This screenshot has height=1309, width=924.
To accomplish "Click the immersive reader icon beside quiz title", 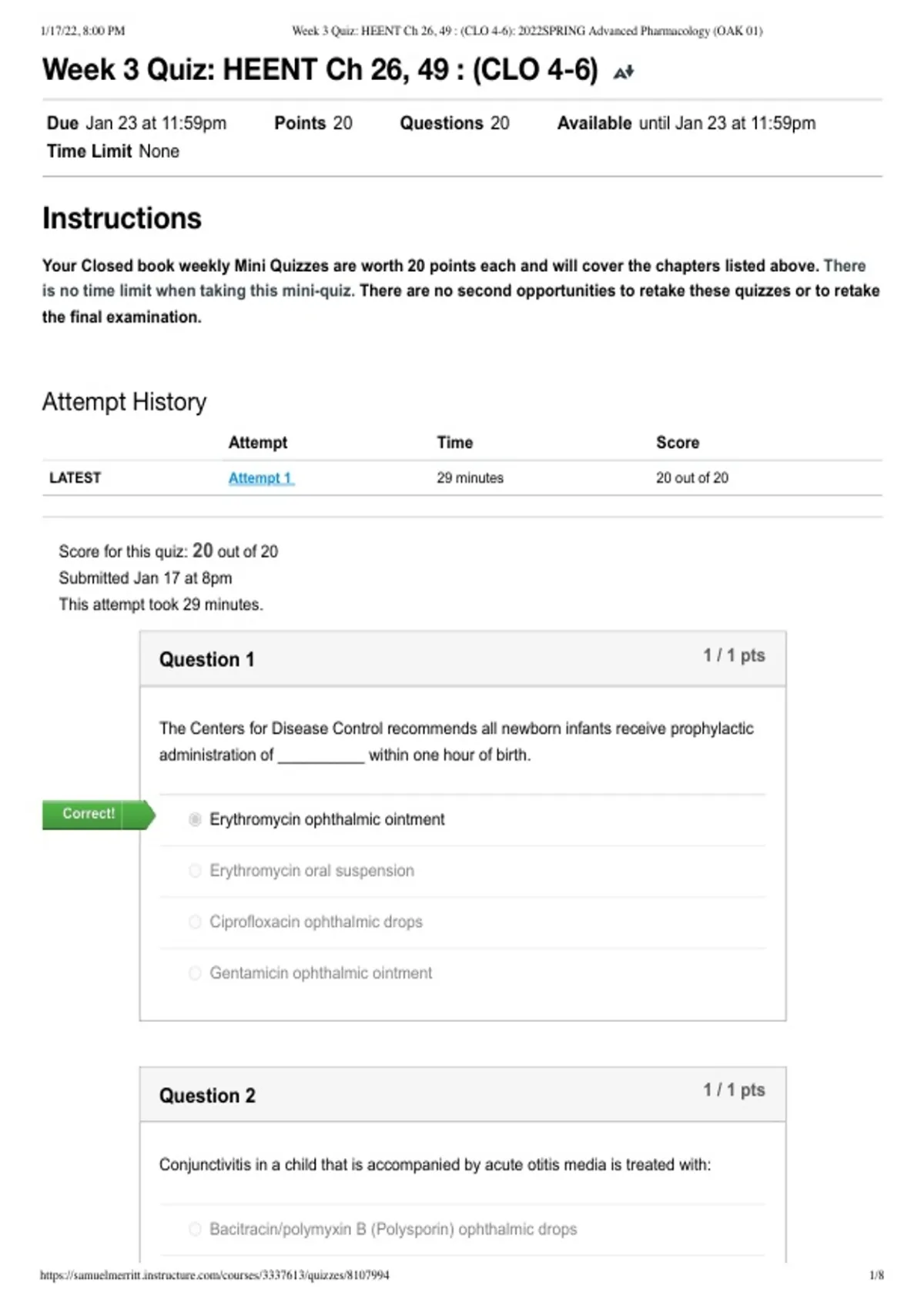I will tap(624, 72).
